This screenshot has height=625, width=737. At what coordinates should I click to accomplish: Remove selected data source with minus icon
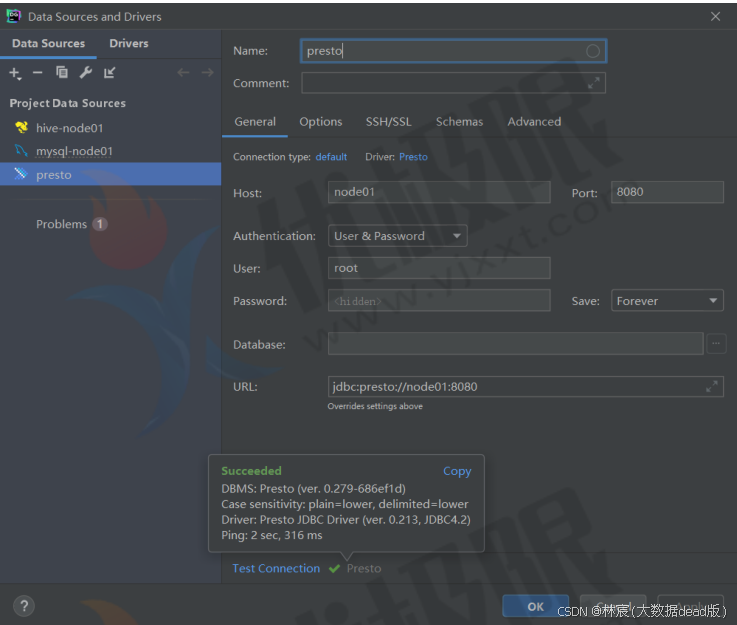[x=38, y=72]
